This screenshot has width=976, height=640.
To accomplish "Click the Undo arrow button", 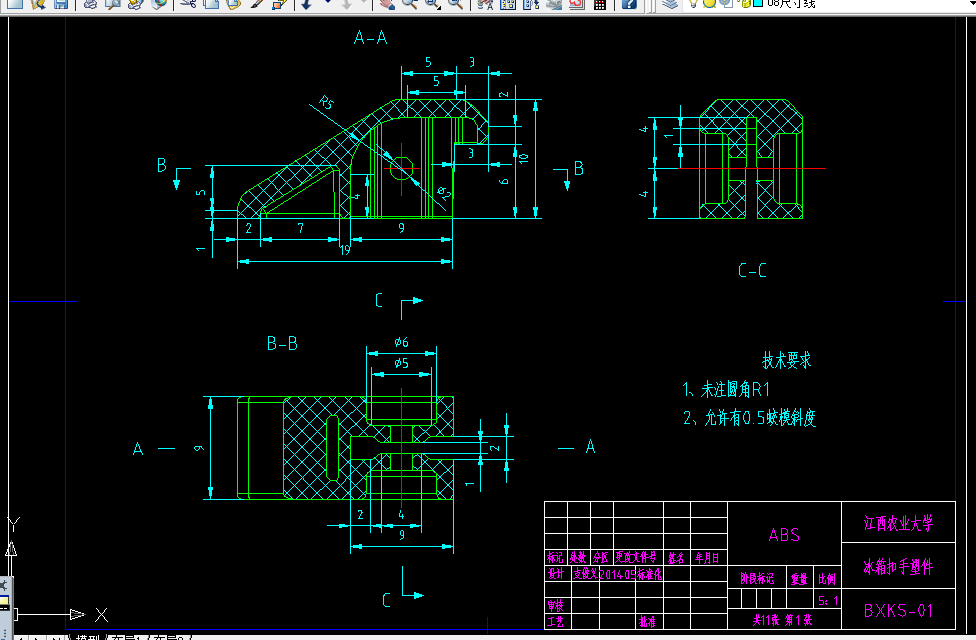I will point(306,6).
